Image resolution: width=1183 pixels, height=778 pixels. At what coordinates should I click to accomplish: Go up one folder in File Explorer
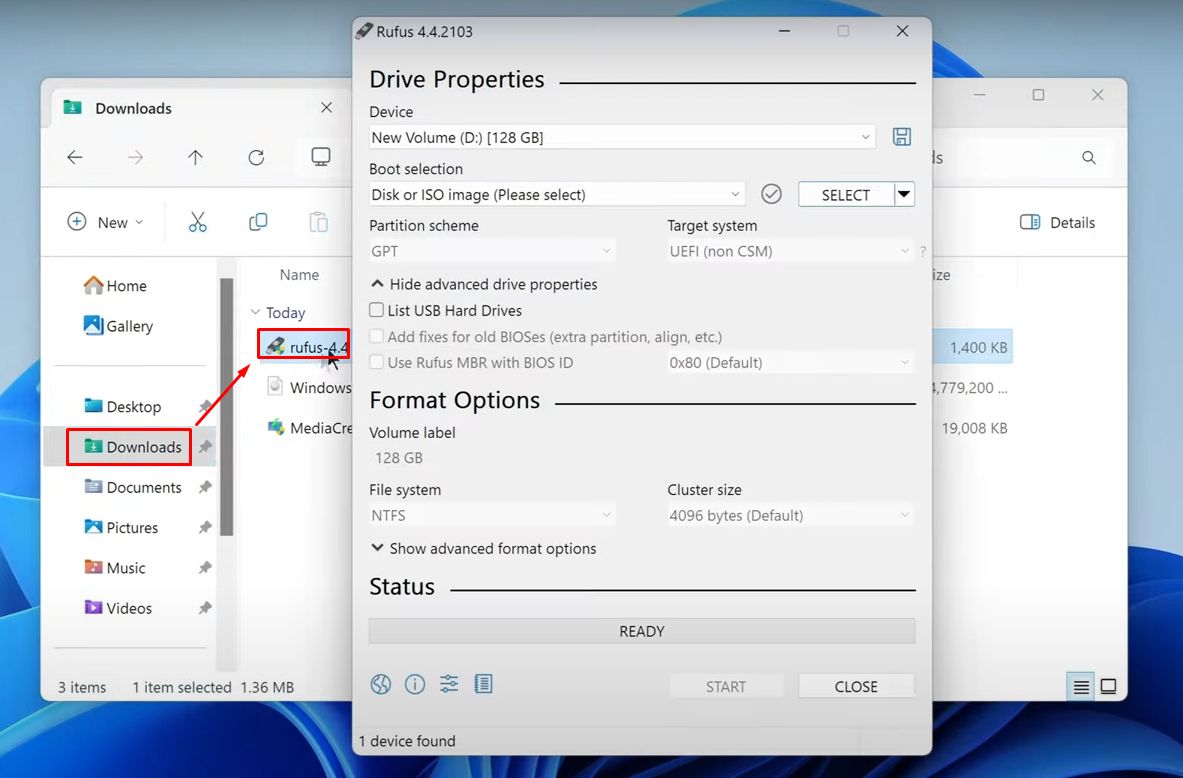(x=195, y=157)
